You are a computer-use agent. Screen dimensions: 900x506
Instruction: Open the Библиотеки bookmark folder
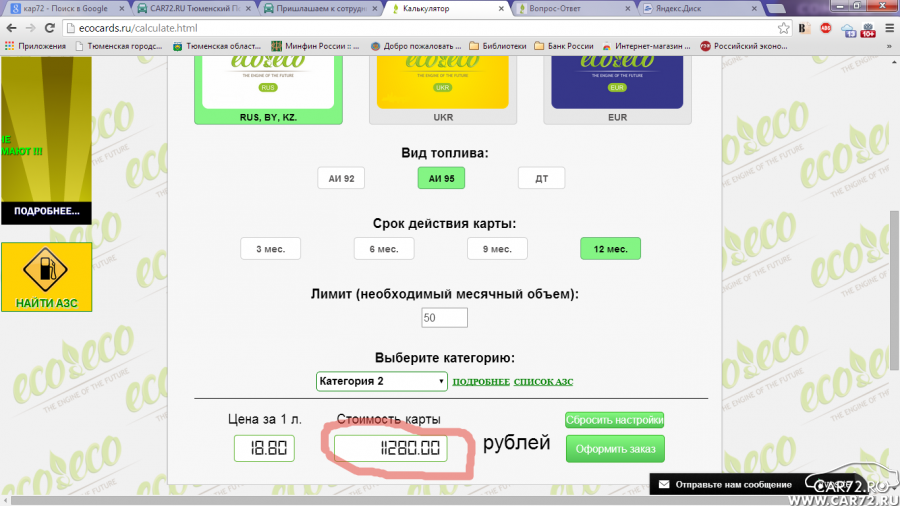point(498,46)
